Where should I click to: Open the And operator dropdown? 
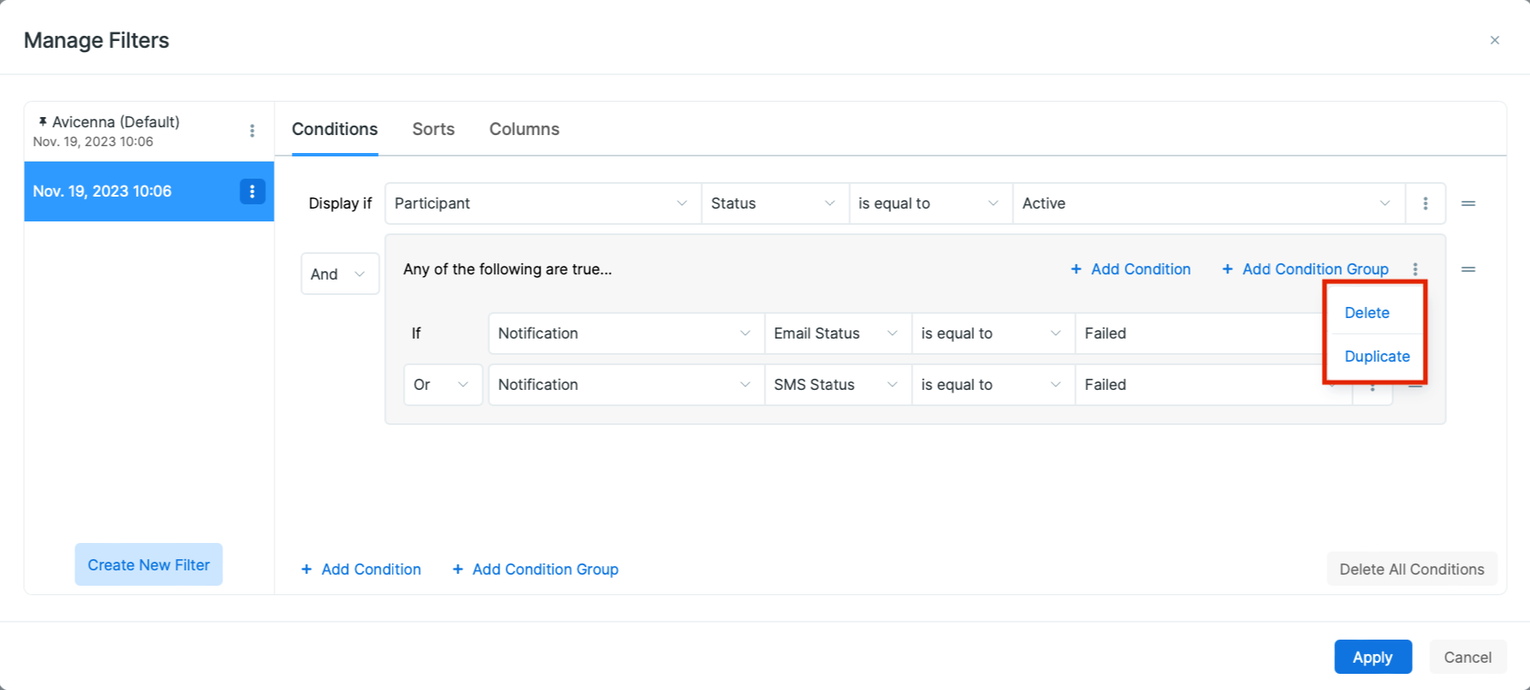[340, 273]
